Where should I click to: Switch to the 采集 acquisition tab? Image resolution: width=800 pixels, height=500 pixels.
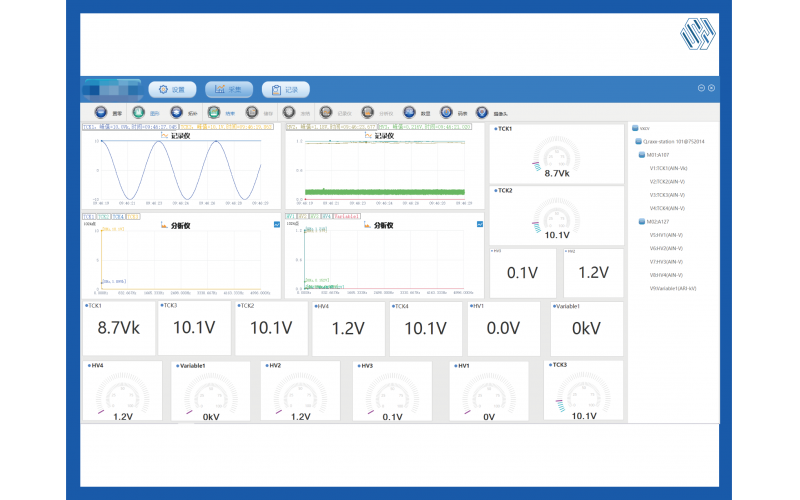pos(228,89)
